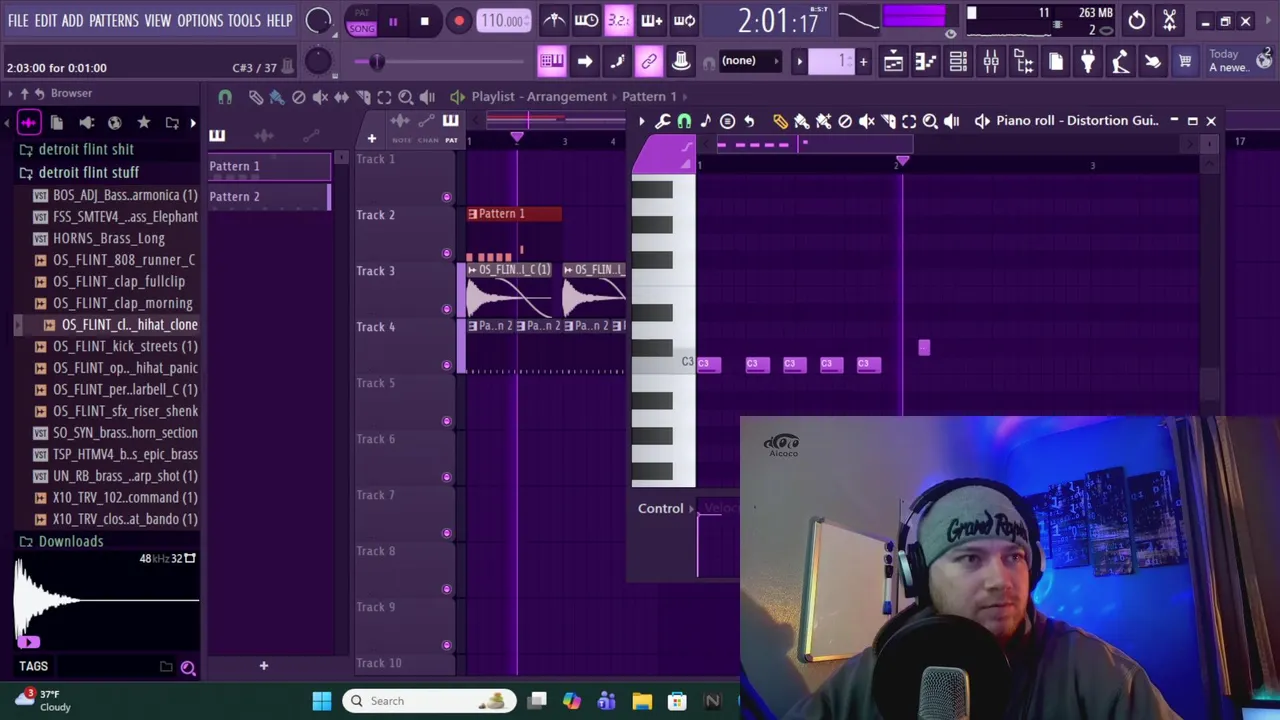Adjust the main pitch slider handle
This screenshot has height=720, width=1280.
coord(376,62)
